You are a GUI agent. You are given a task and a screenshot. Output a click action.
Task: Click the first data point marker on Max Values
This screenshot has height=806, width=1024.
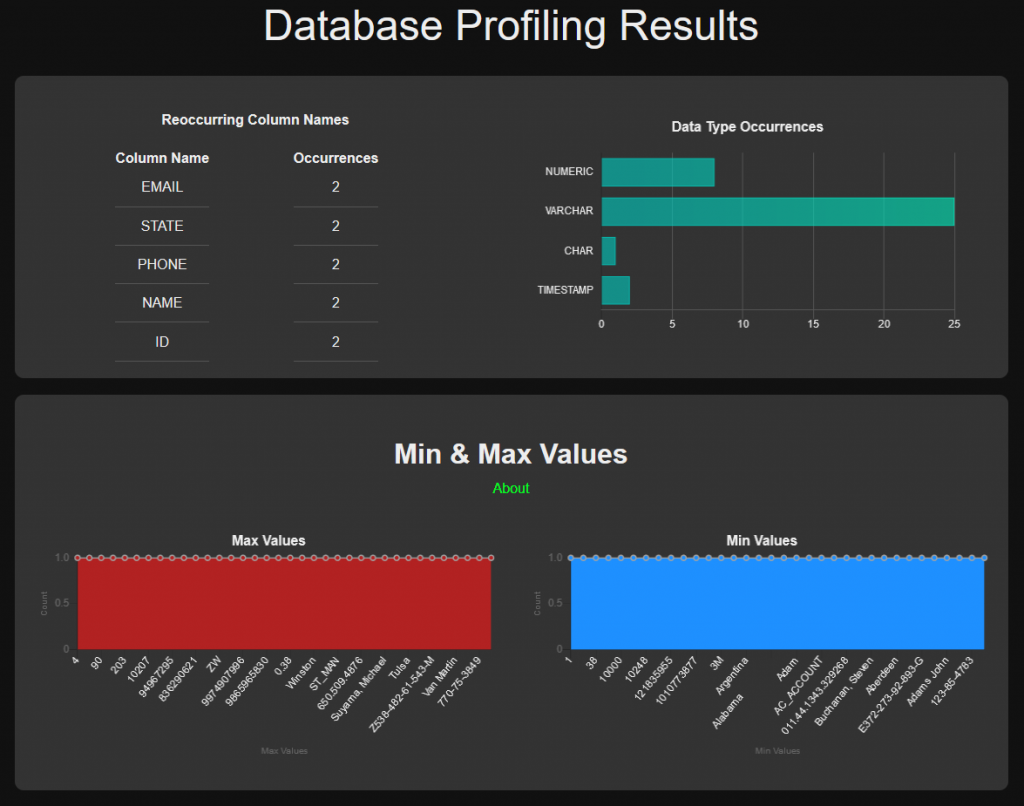76,557
